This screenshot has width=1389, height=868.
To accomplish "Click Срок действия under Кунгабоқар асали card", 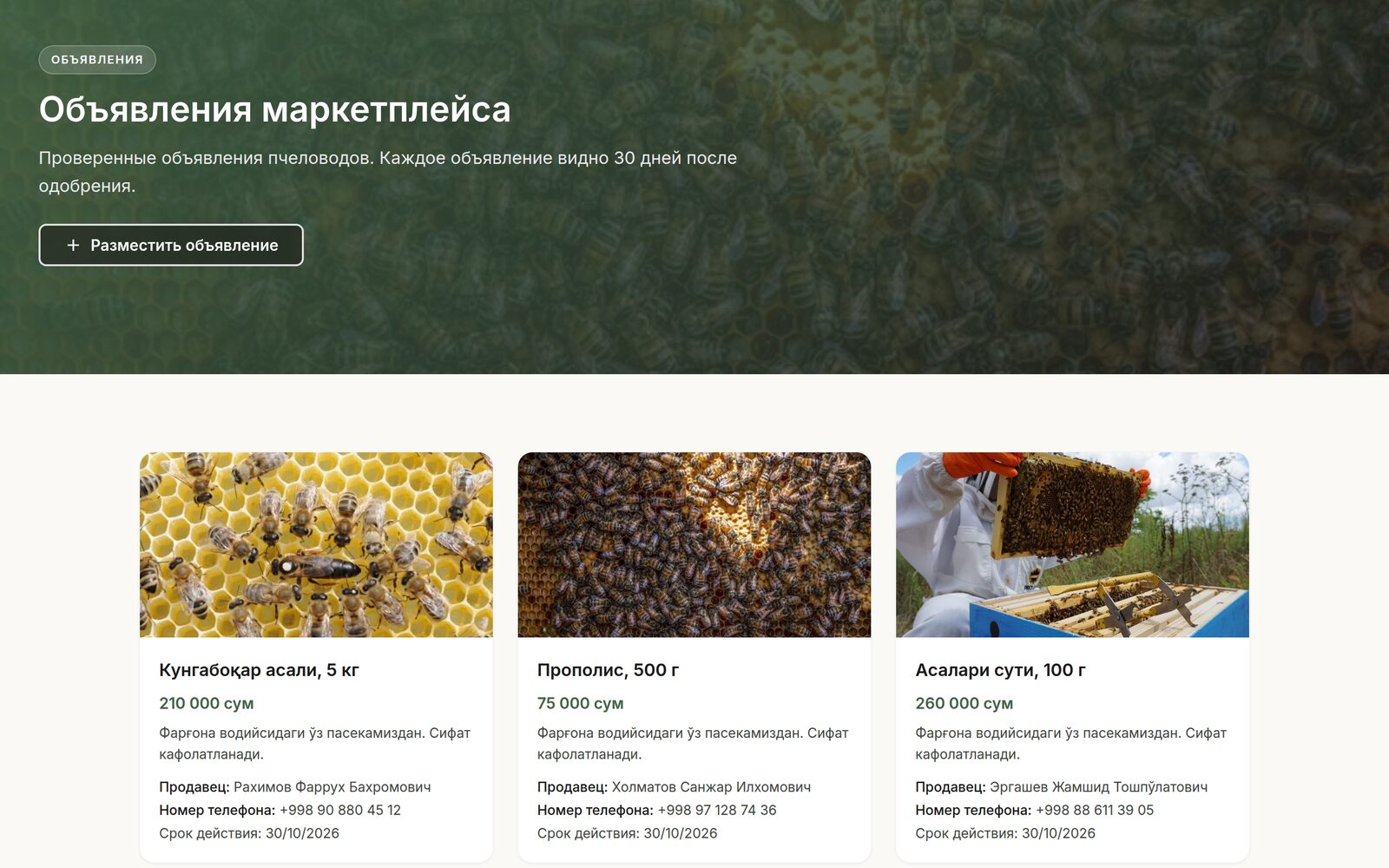I will (x=249, y=833).
